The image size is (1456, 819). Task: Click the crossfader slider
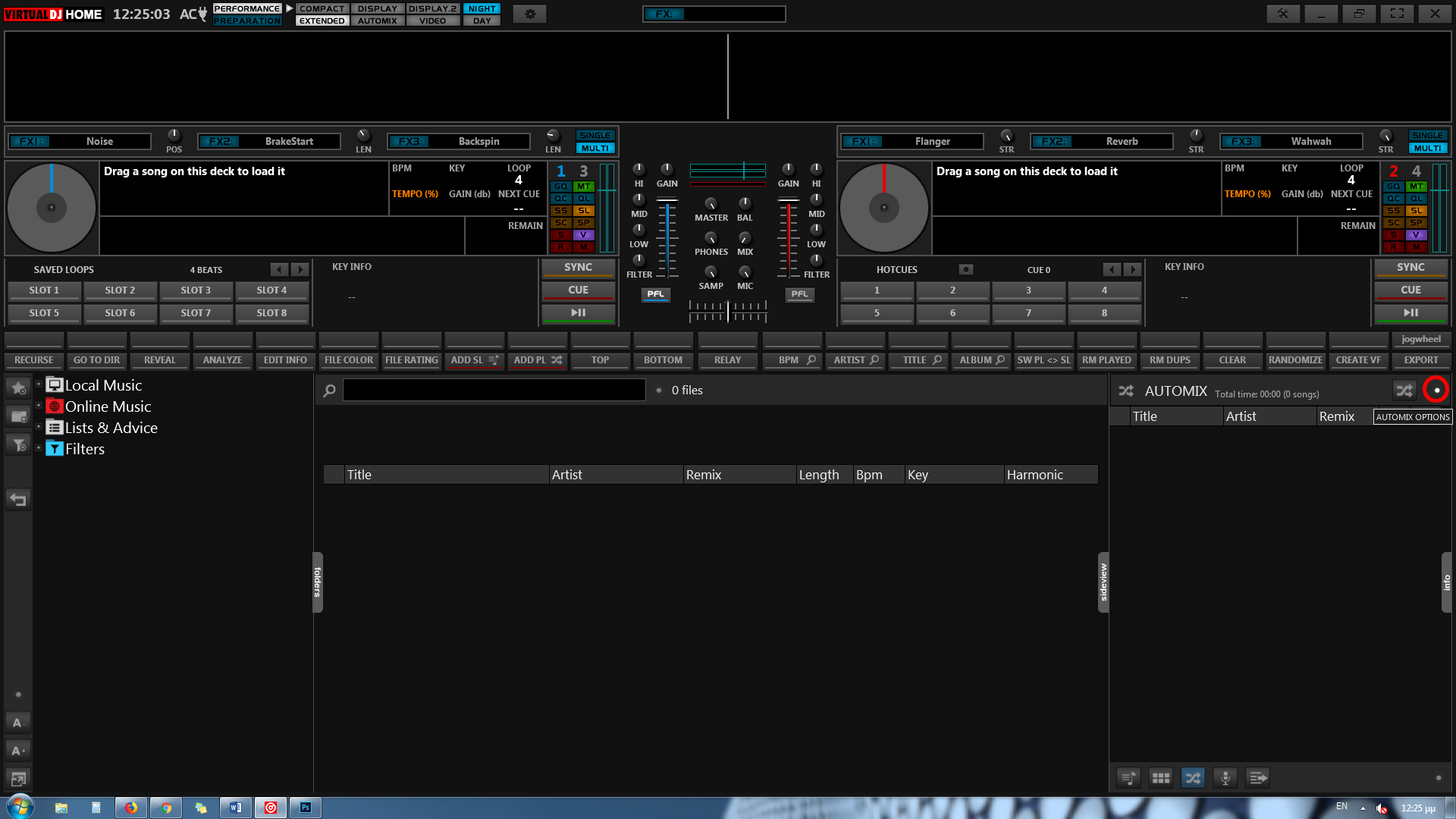(x=727, y=311)
